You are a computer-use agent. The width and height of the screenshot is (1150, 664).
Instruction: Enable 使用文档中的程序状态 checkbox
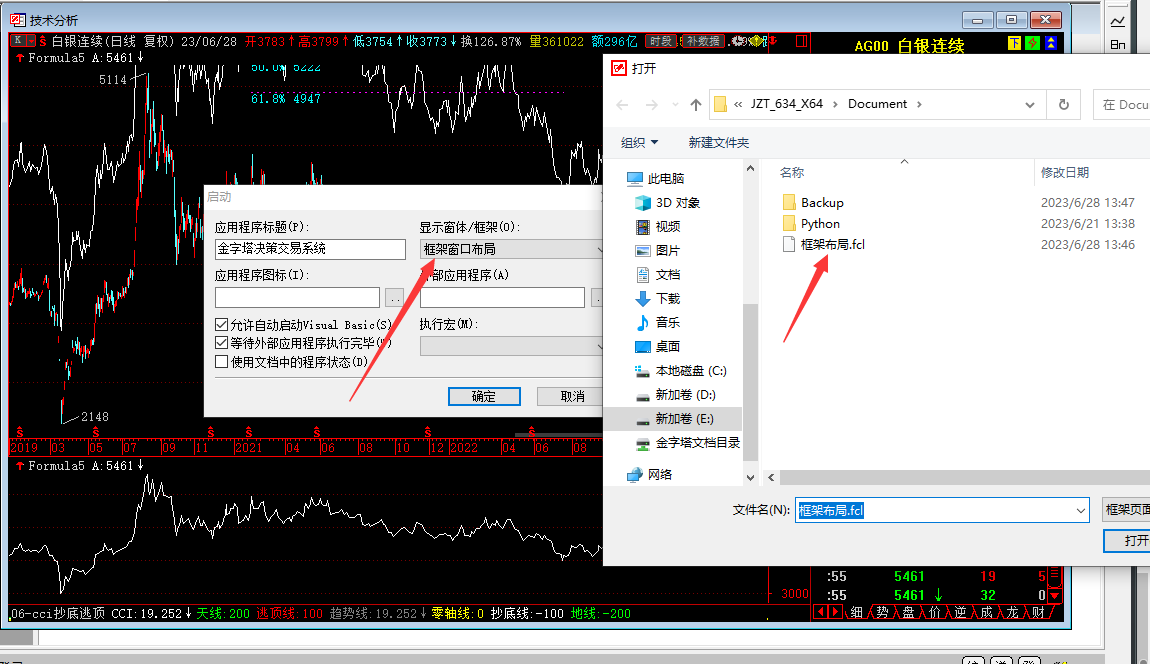221,362
